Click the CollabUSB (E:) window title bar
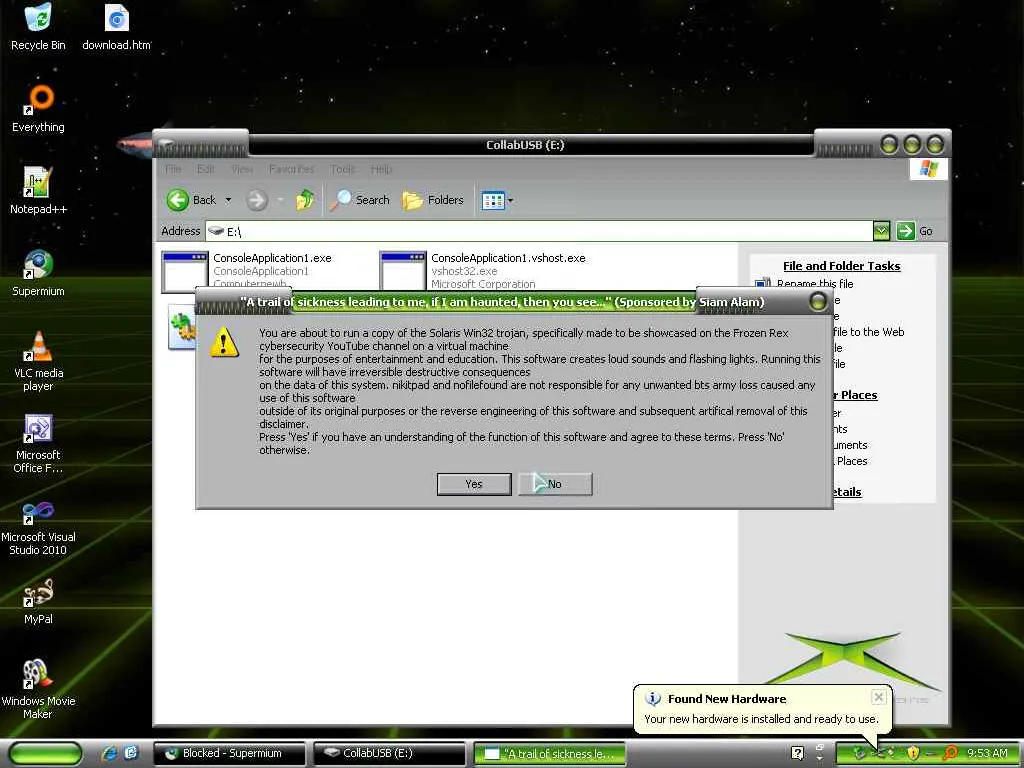Screen dimensions: 1024x768 (525, 145)
